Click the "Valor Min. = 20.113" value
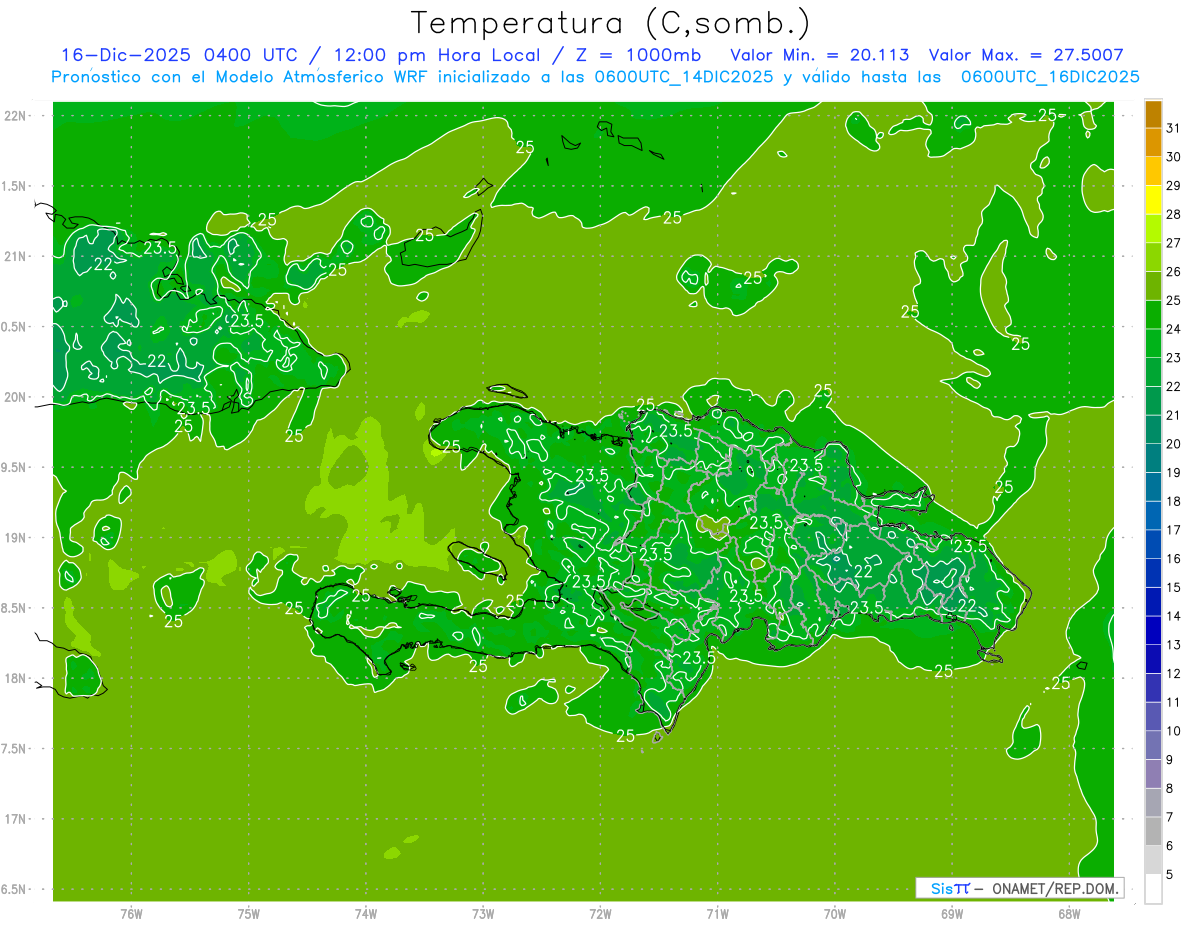This screenshot has width=1200, height=927. (x=821, y=55)
